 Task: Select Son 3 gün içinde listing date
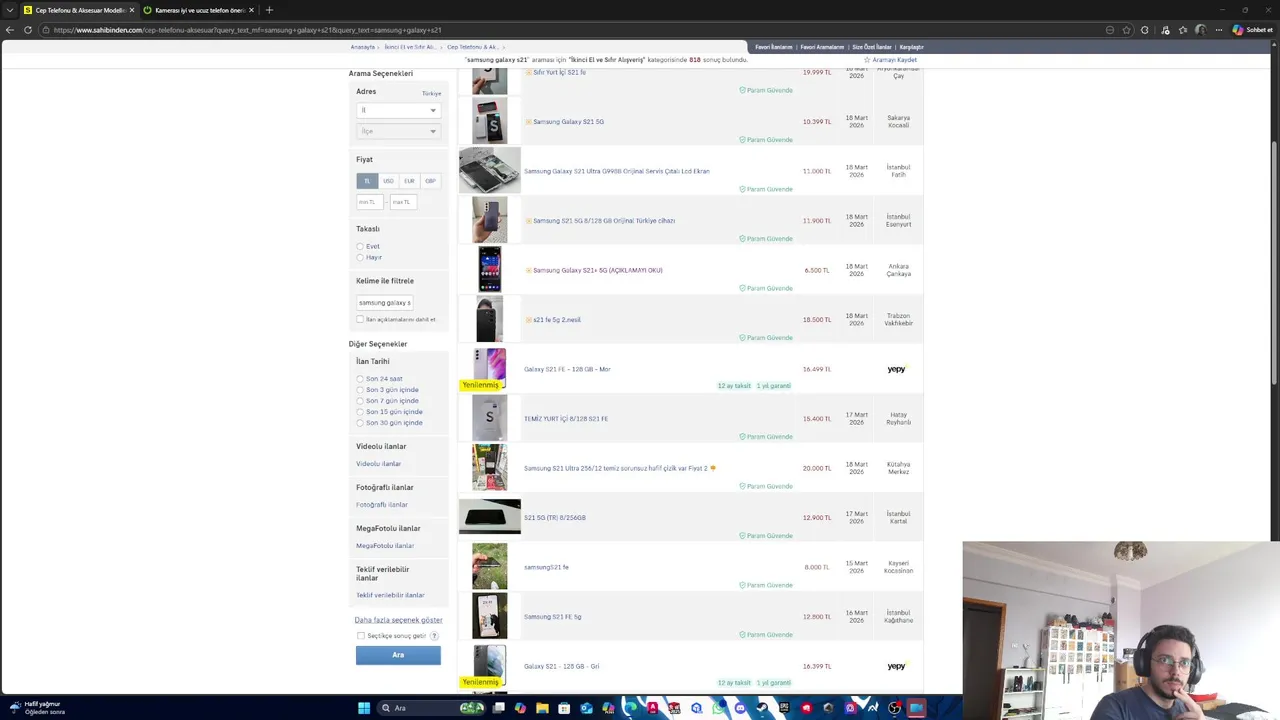pos(360,390)
